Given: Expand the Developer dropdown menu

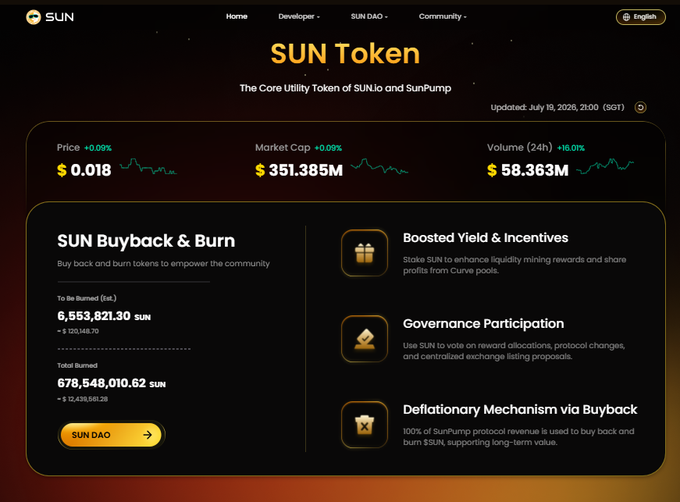Looking at the screenshot, I should (299, 16).
